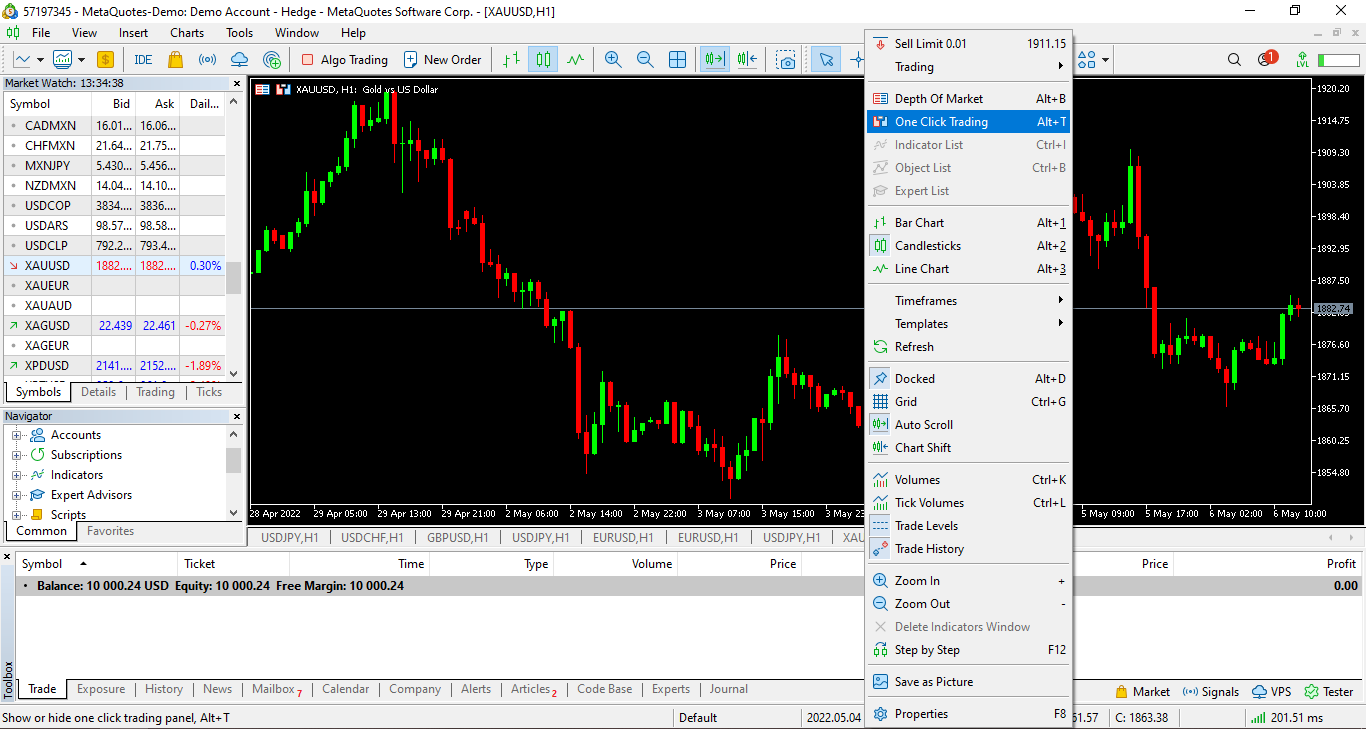
Task: Open the Charts menu
Action: pyautogui.click(x=187, y=33)
